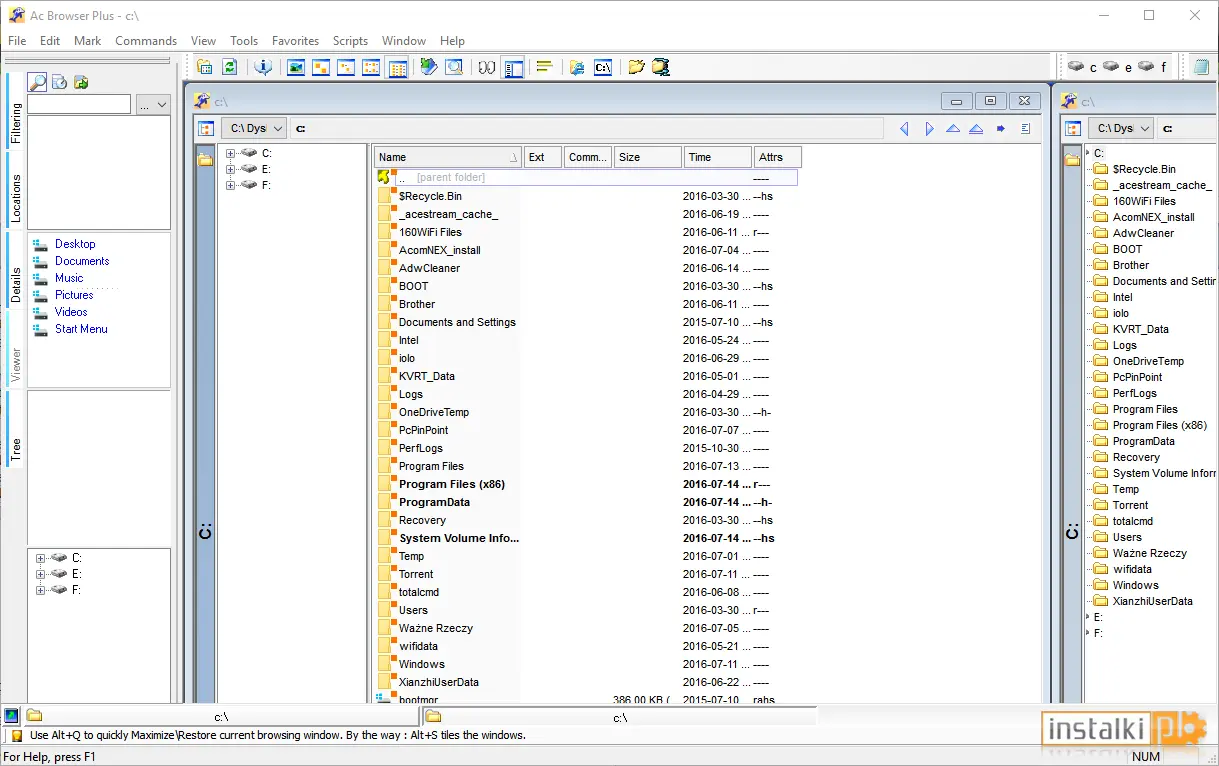The width and height of the screenshot is (1219, 766).
Task: Click the first c:\ window tab at bottom
Action: [221, 716]
